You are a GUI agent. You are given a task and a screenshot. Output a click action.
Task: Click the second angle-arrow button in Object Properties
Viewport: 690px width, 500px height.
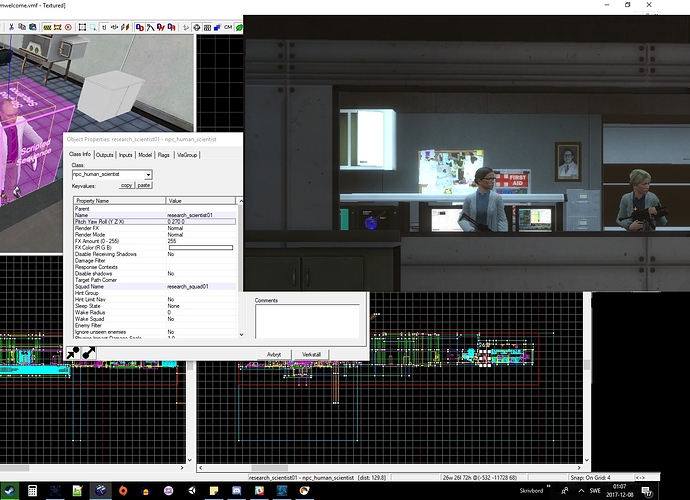pos(89,353)
